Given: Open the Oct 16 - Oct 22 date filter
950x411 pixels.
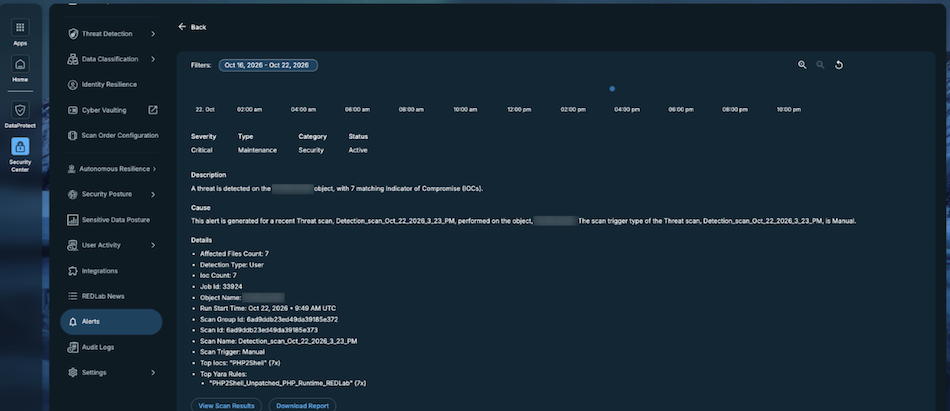Looking at the screenshot, I should 268,65.
